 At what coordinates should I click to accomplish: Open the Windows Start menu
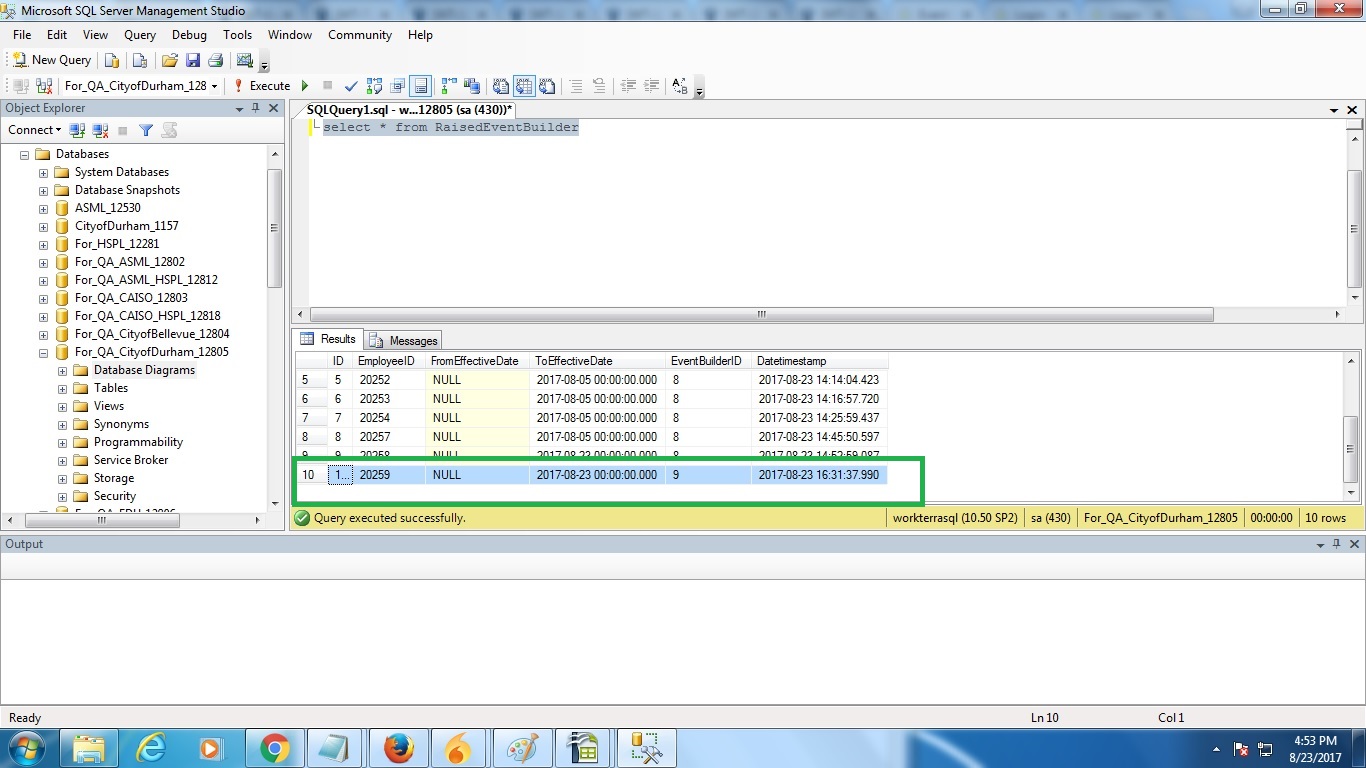point(27,747)
